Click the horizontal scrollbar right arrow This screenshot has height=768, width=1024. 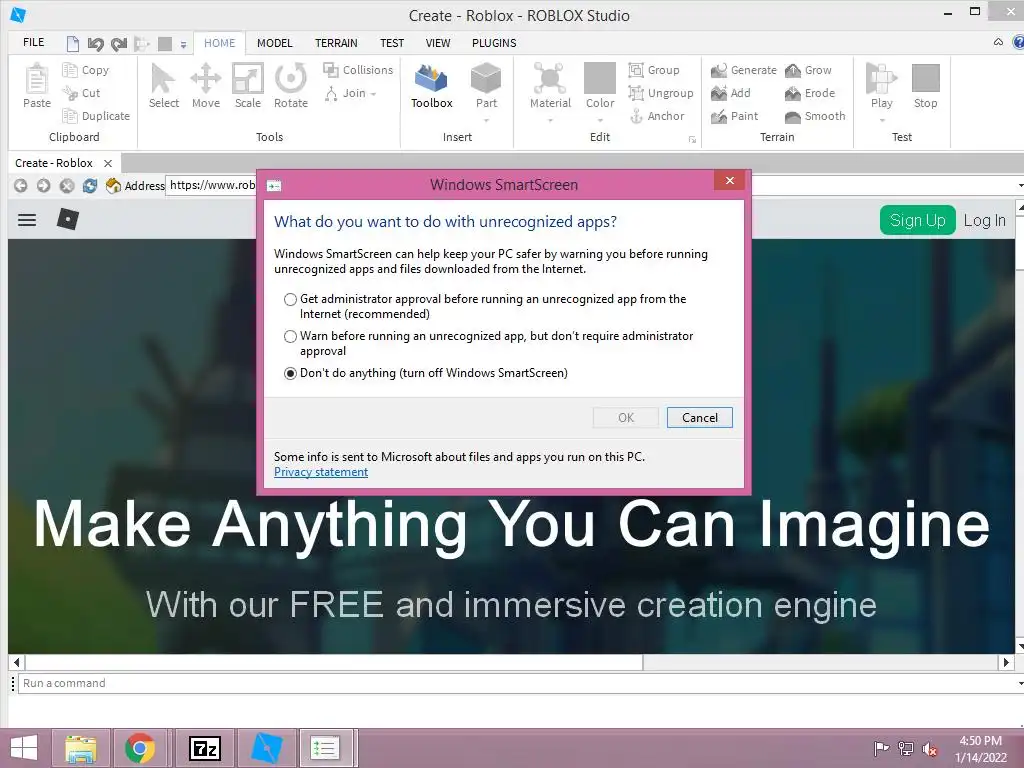pos(1006,662)
